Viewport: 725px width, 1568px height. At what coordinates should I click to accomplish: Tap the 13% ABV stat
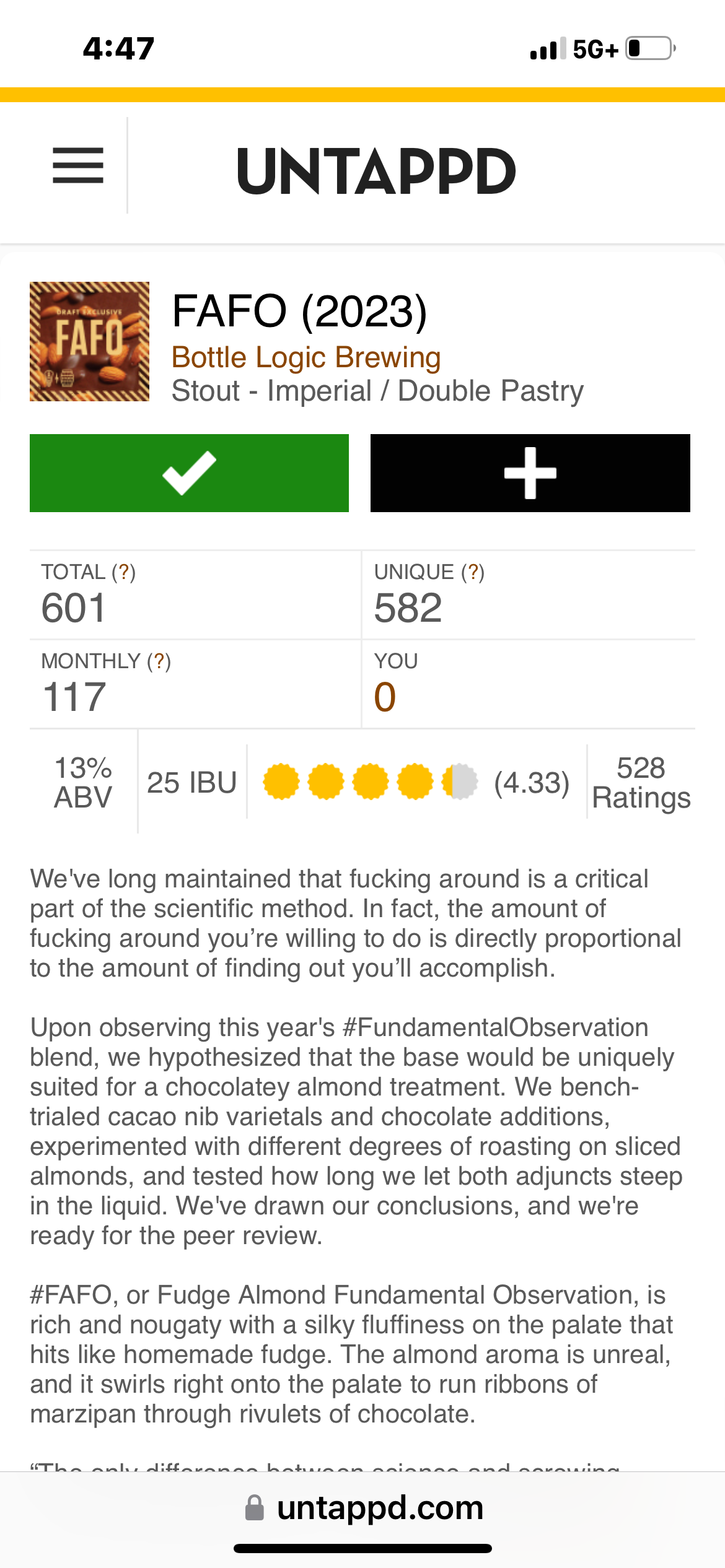(x=83, y=782)
